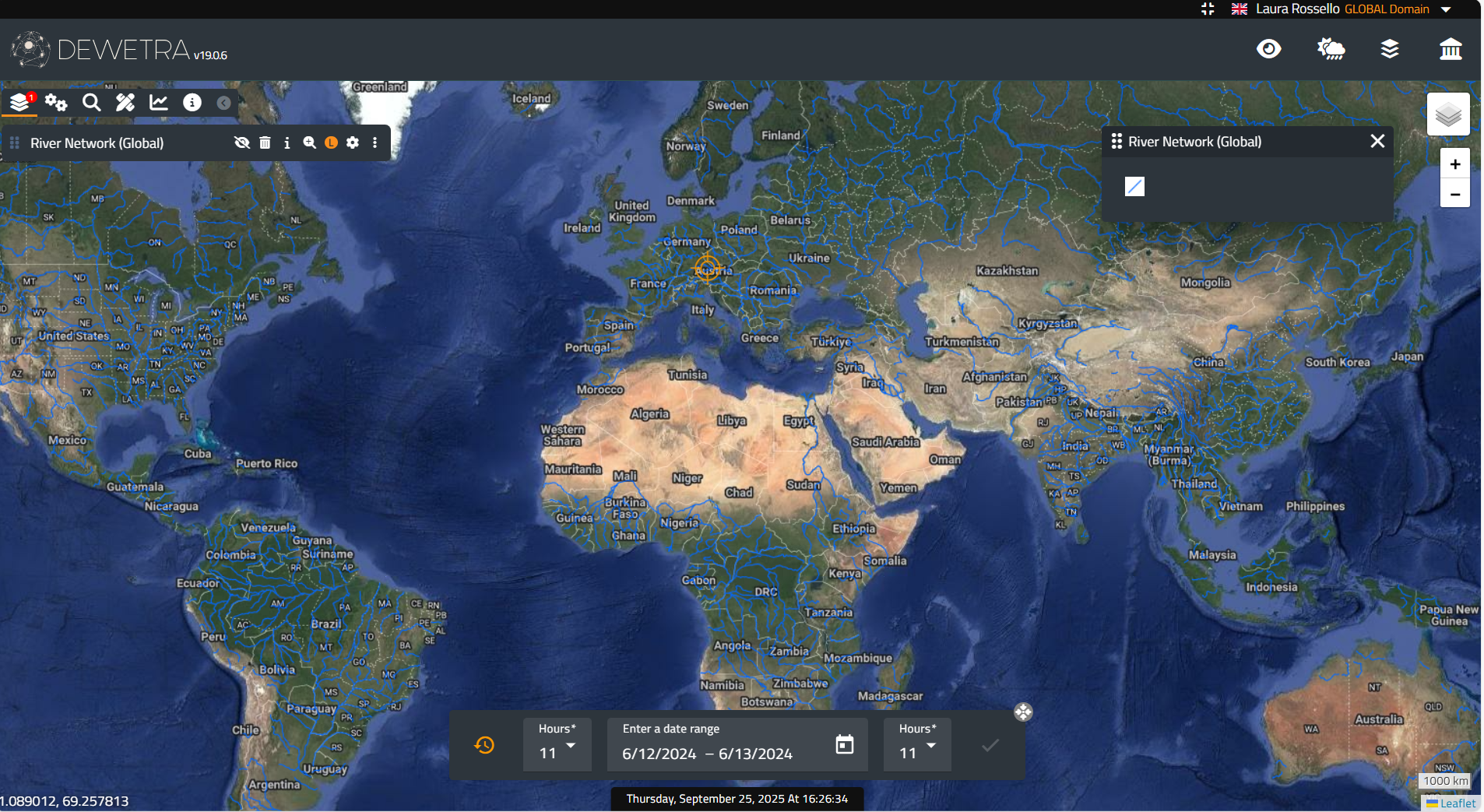This screenshot has height=812, width=1484.
Task: Click the River Network legend line swatch
Action: 1134,186
